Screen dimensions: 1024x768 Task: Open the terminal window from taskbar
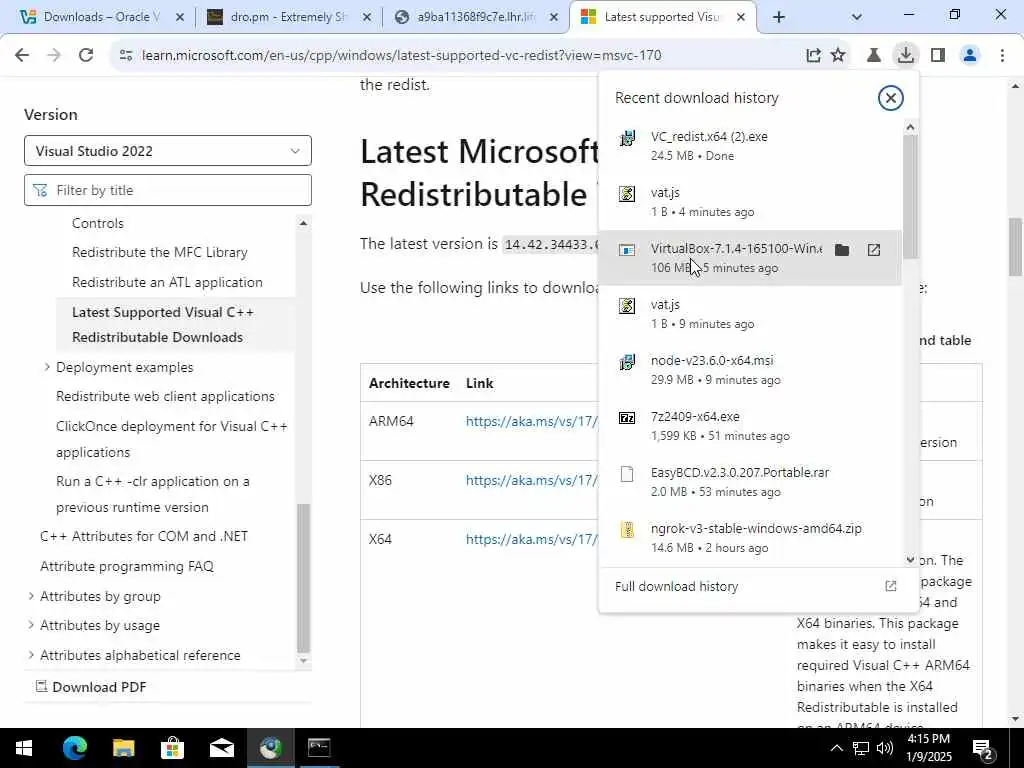click(319, 748)
